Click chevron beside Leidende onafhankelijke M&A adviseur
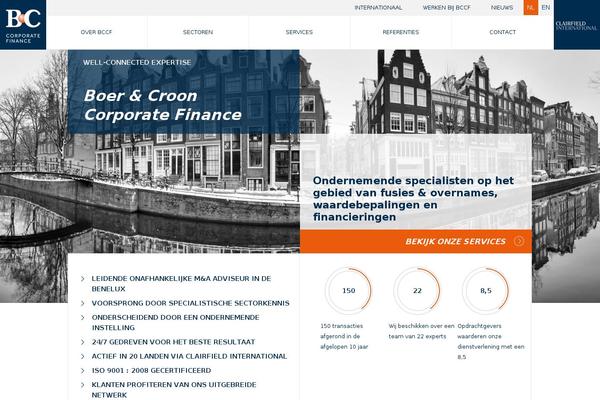Image resolution: width=600 pixels, height=400 pixels. pyautogui.click(x=83, y=279)
